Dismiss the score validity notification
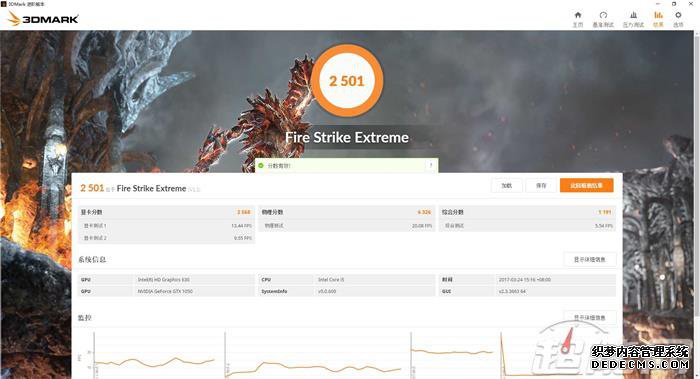Screen dimensions: 700x379 431,166
